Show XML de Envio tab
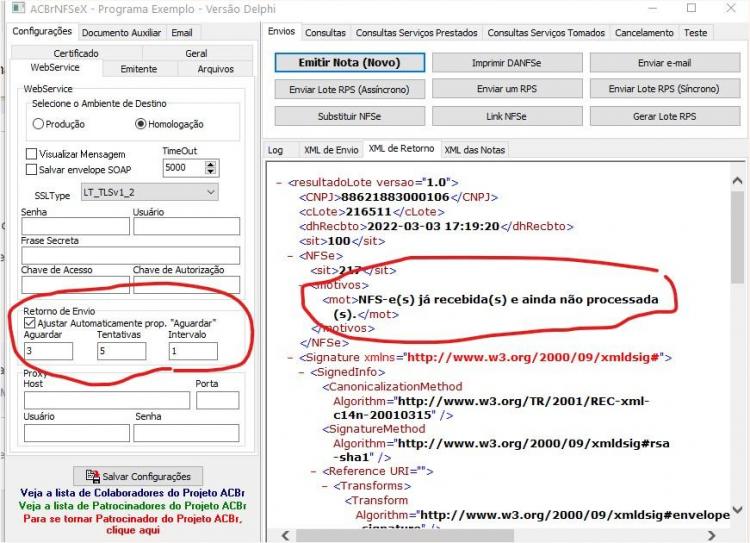This screenshot has width=750, height=543. (x=331, y=150)
